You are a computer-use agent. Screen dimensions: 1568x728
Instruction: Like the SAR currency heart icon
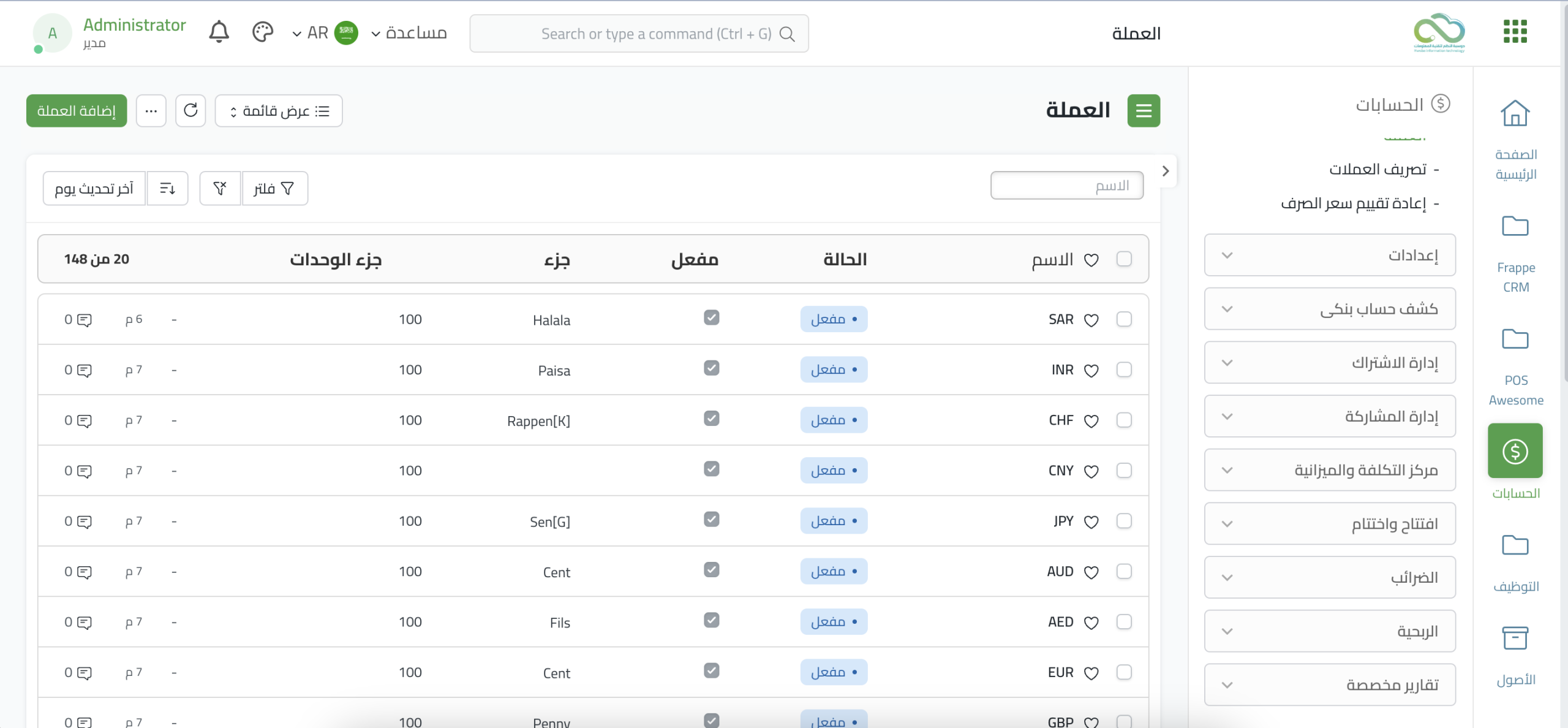click(x=1091, y=320)
